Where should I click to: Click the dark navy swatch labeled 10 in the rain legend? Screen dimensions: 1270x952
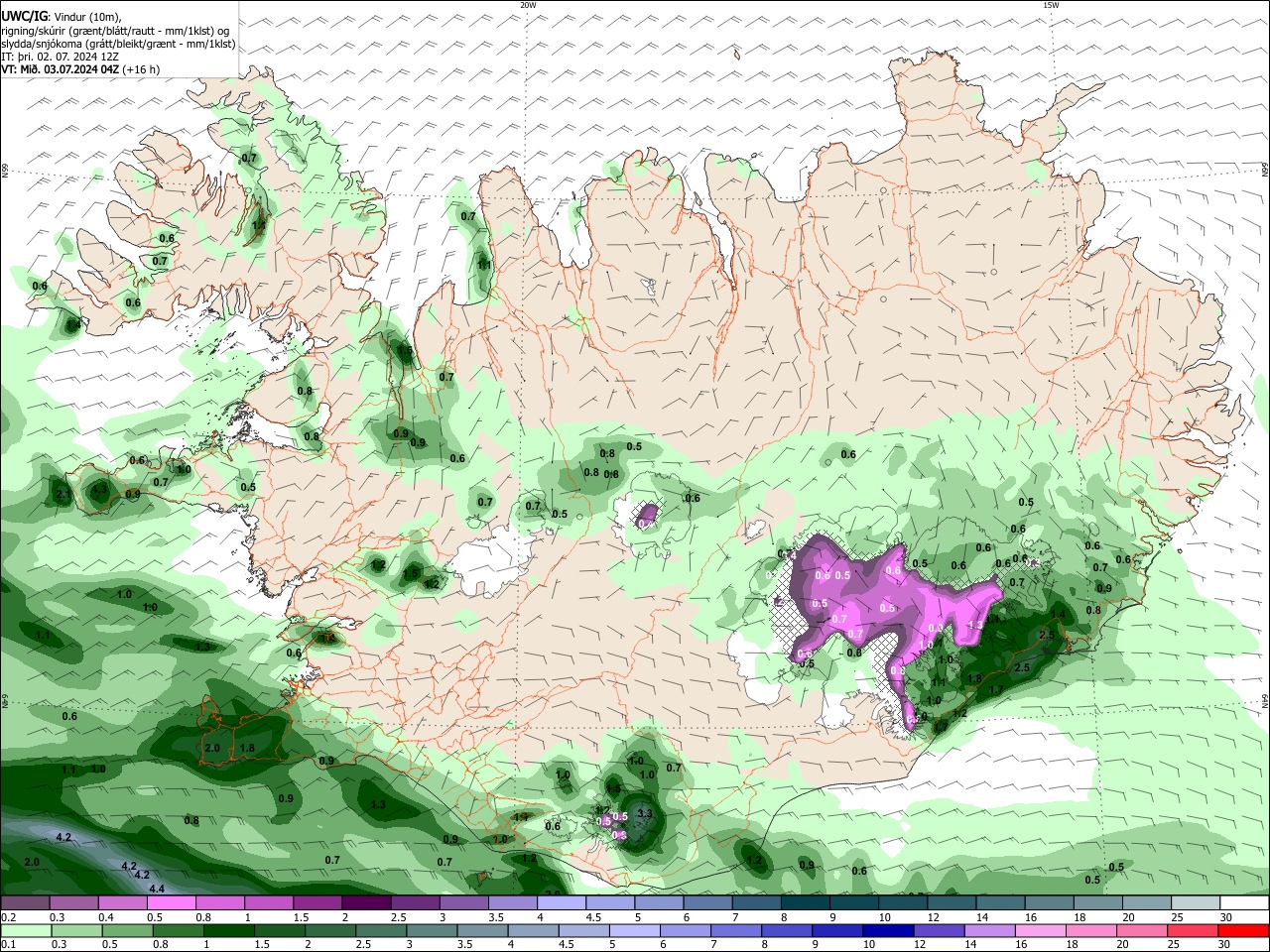[886, 931]
